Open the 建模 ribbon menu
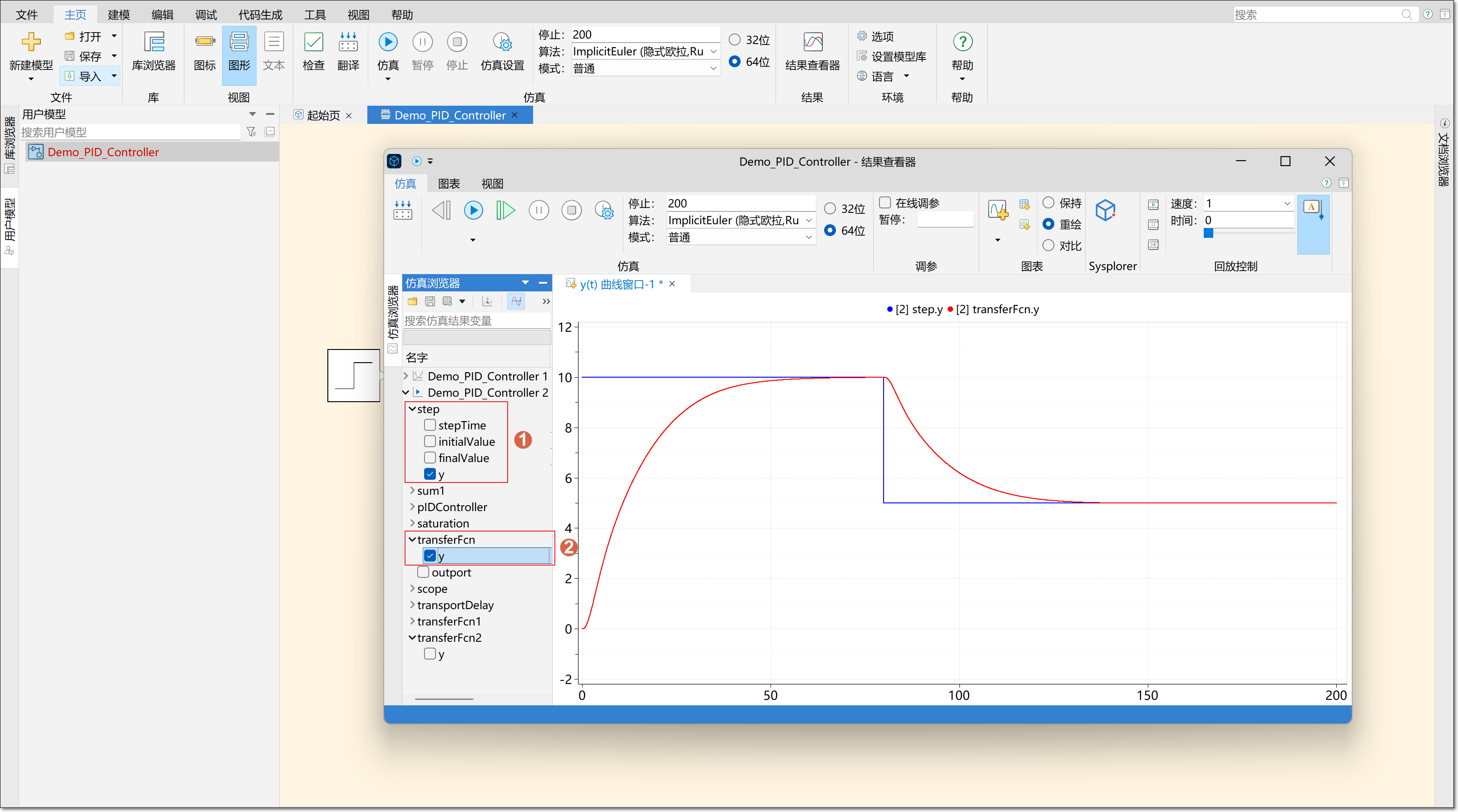The width and height of the screenshot is (1458, 812). 119,15
